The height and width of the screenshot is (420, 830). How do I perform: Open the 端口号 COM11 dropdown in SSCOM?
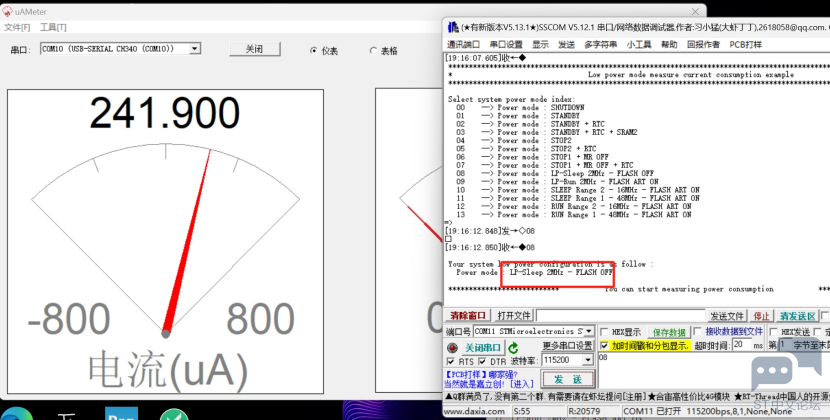(588, 332)
